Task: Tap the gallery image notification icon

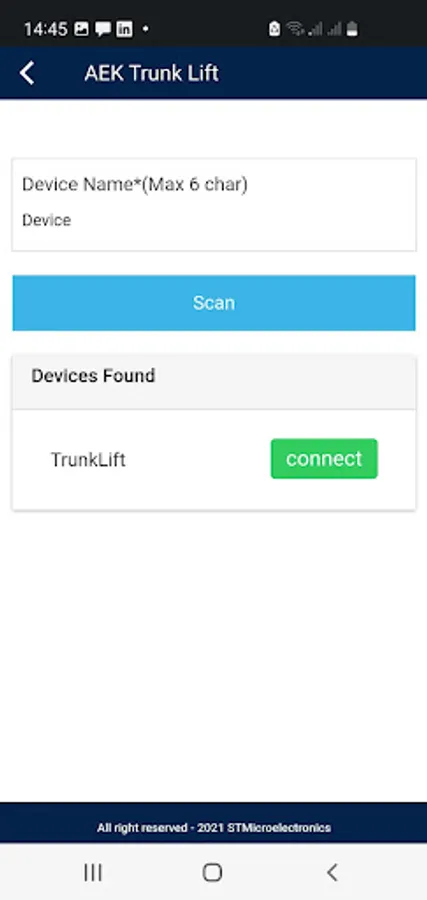Action: point(81,29)
